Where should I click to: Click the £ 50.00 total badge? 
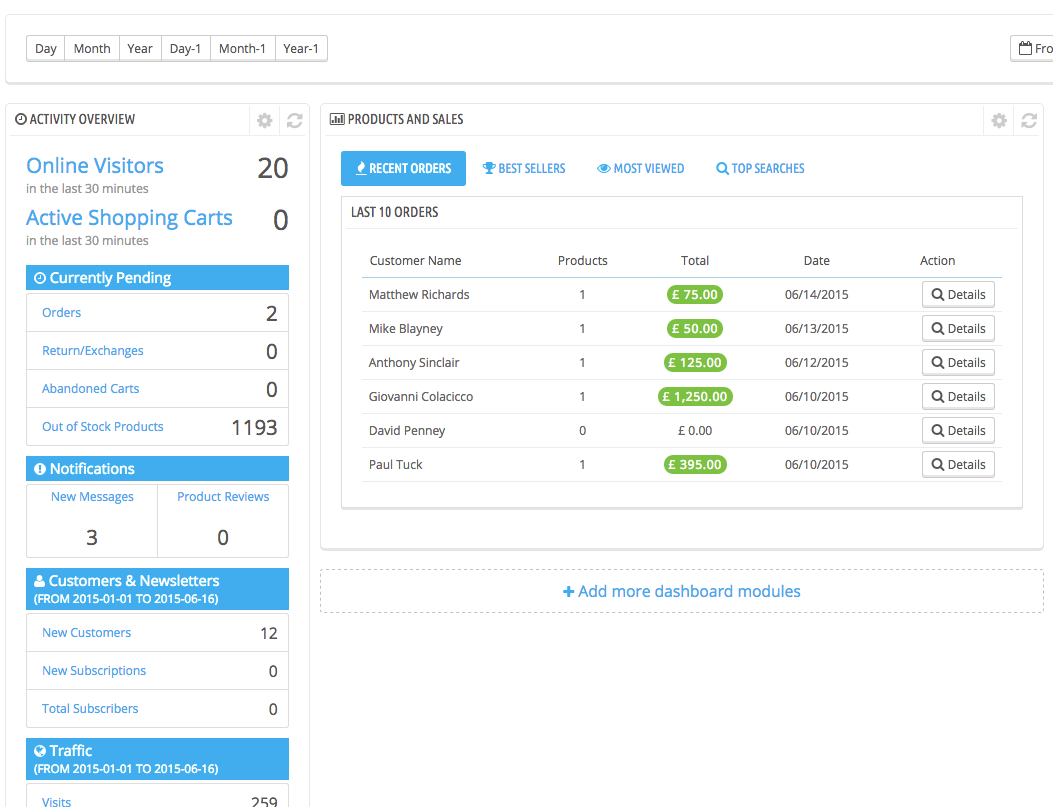pyautogui.click(x=695, y=329)
